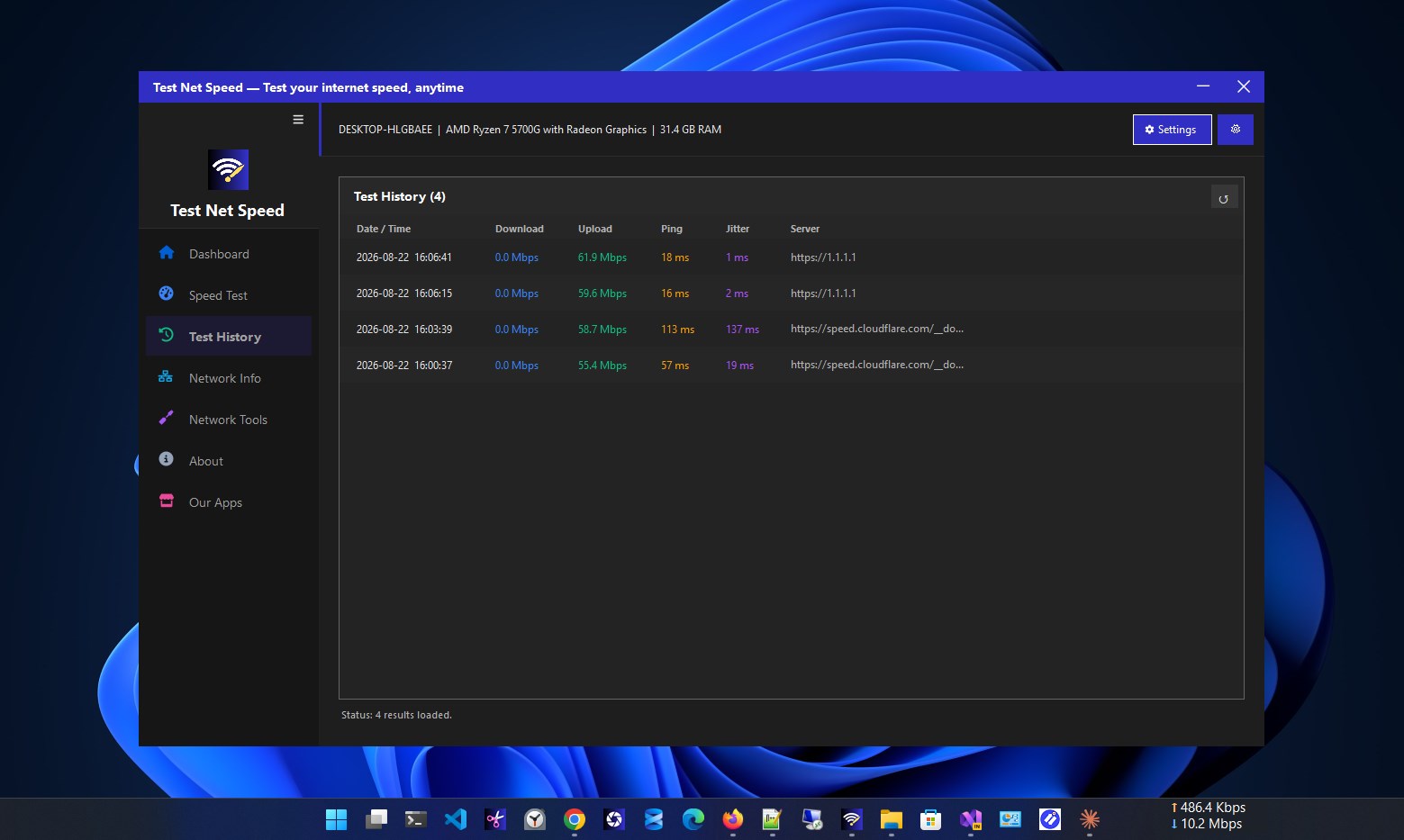The height and width of the screenshot is (840, 1404).
Task: Select the 16:06:41 test result row
Action: pyautogui.click(x=791, y=257)
